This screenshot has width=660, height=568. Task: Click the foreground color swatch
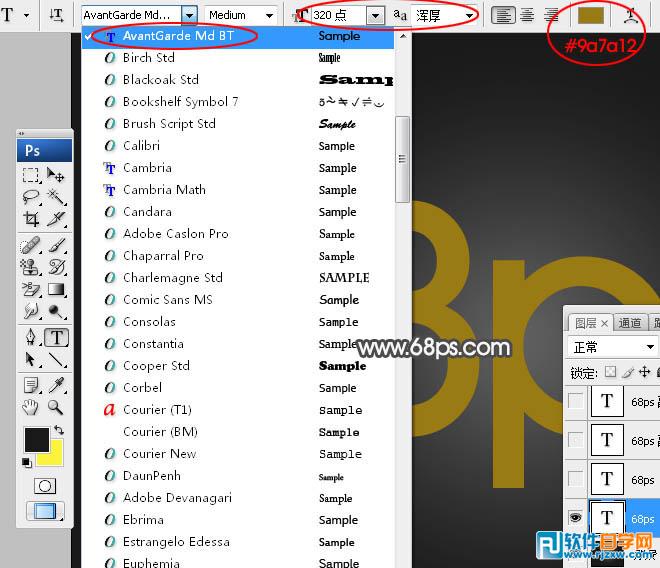(37, 440)
